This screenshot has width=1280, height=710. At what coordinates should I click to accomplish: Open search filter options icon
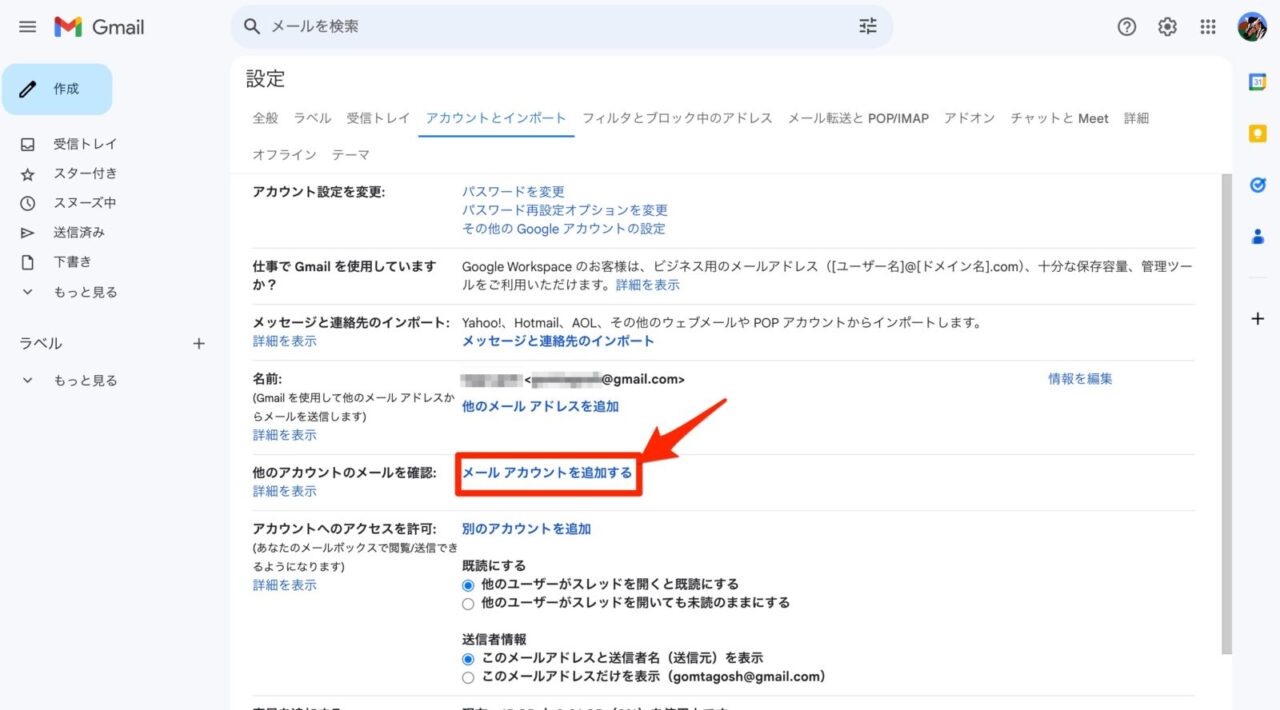point(867,26)
